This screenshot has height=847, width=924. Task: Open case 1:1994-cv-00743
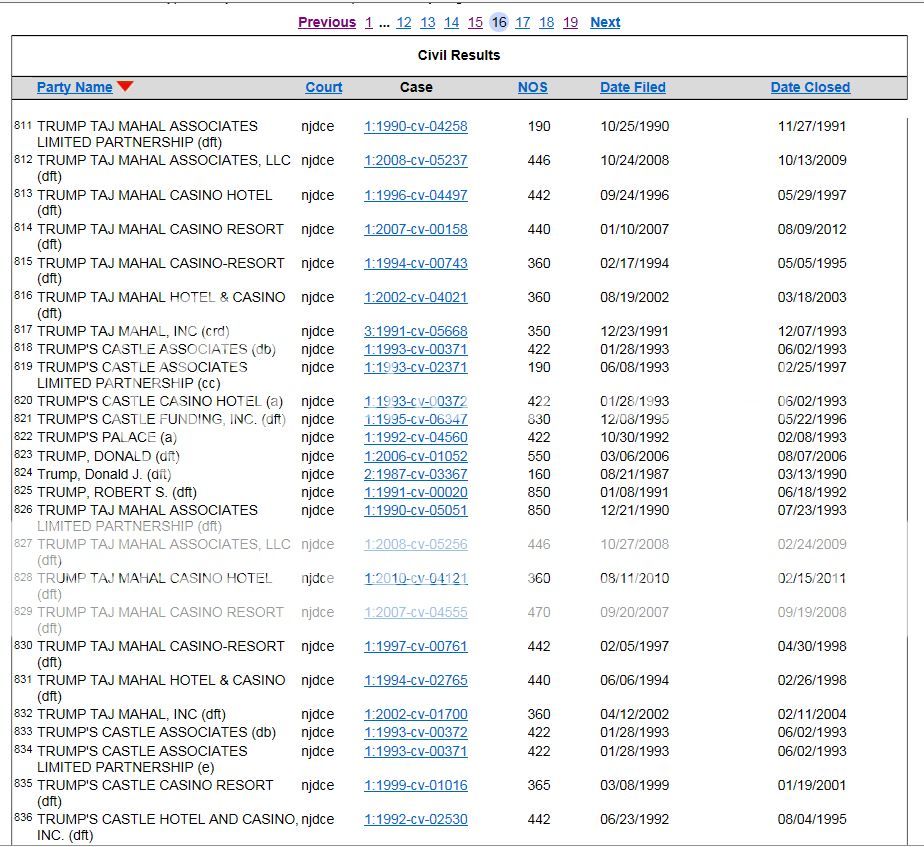415,263
